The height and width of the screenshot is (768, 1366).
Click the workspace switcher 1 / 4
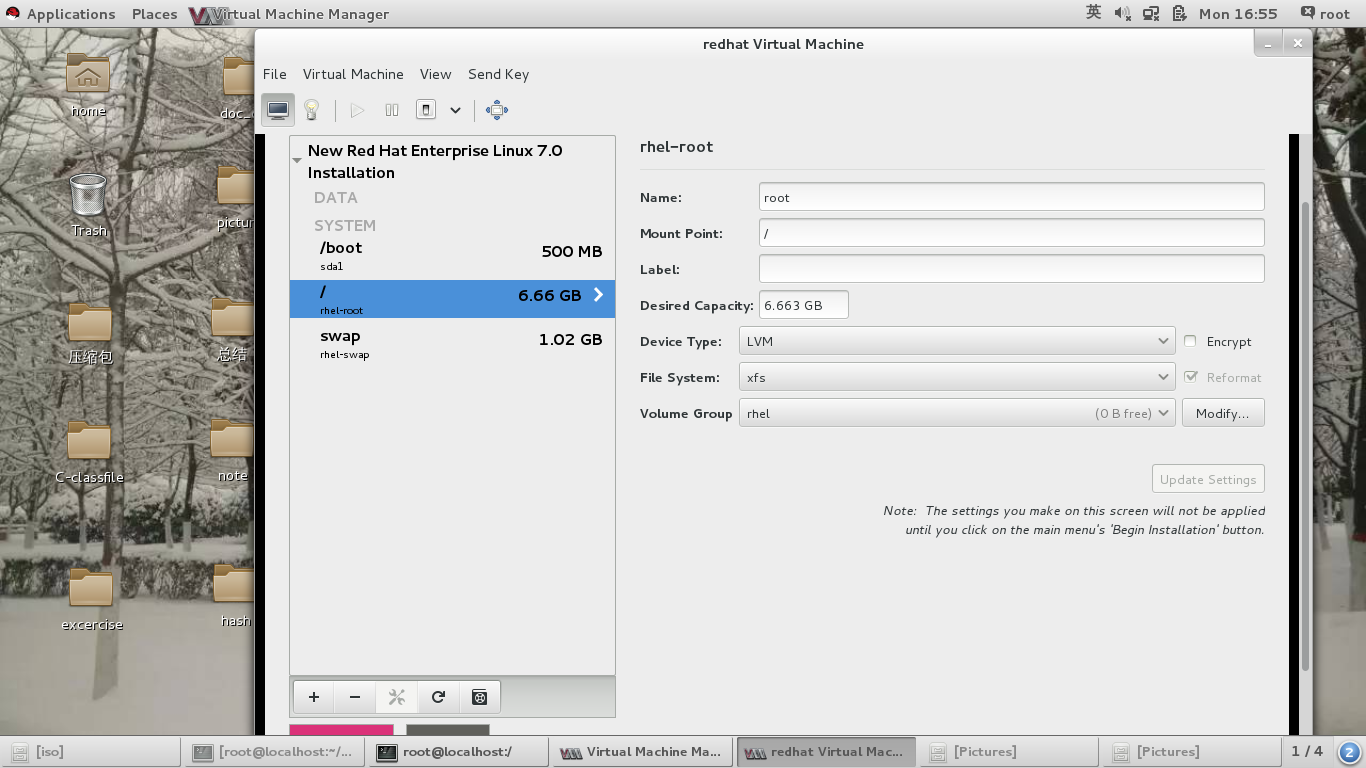(x=1307, y=751)
